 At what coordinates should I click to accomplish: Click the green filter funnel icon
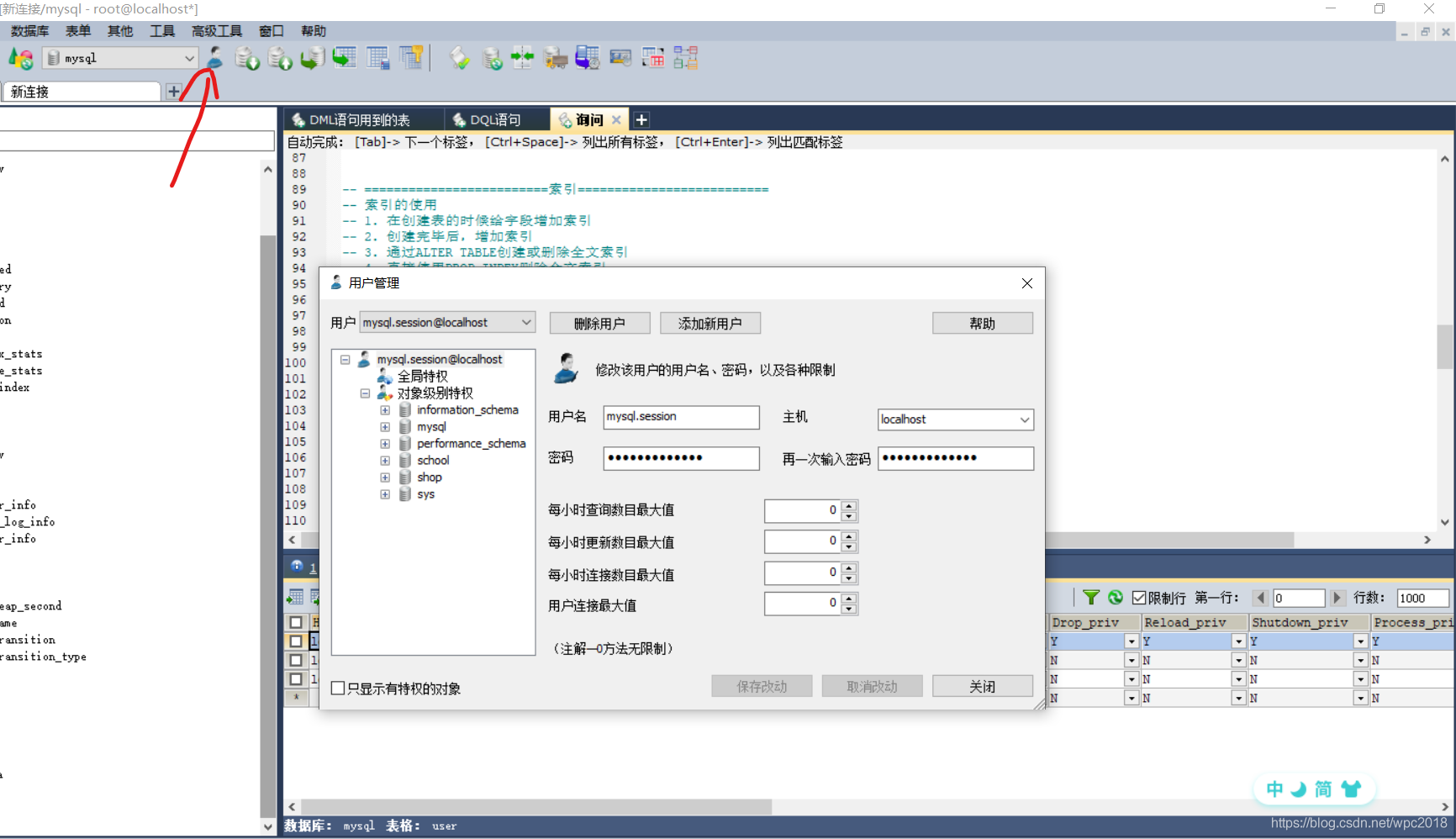(1091, 598)
